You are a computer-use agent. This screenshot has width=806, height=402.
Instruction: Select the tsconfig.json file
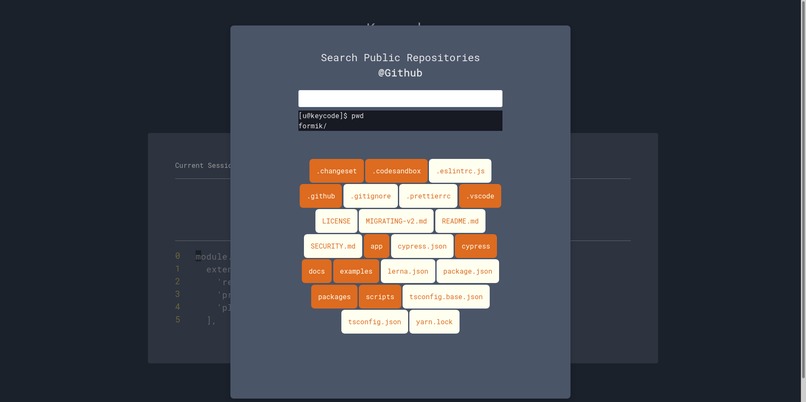[x=375, y=322]
